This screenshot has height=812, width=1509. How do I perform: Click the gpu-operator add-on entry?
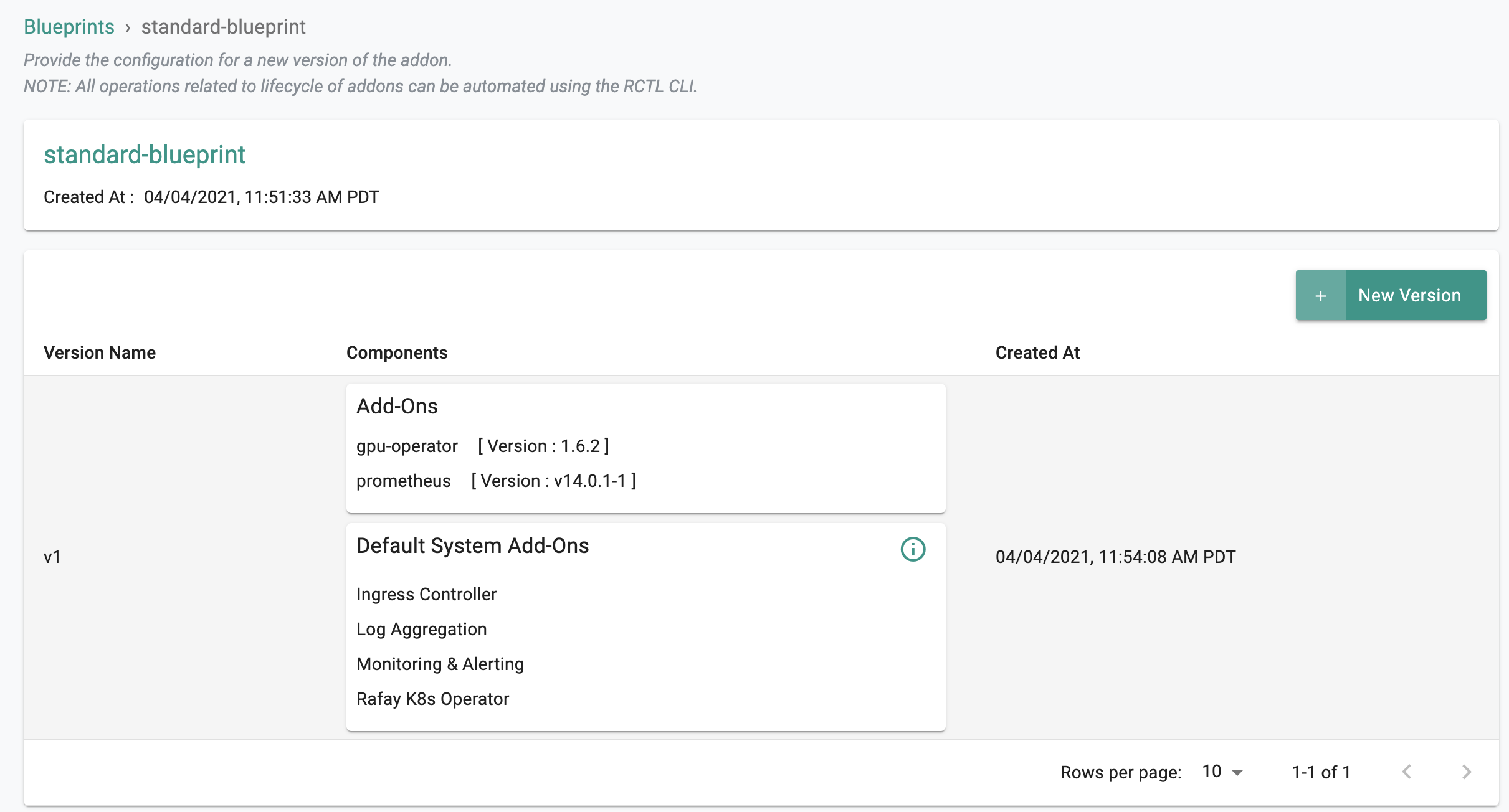tap(407, 446)
